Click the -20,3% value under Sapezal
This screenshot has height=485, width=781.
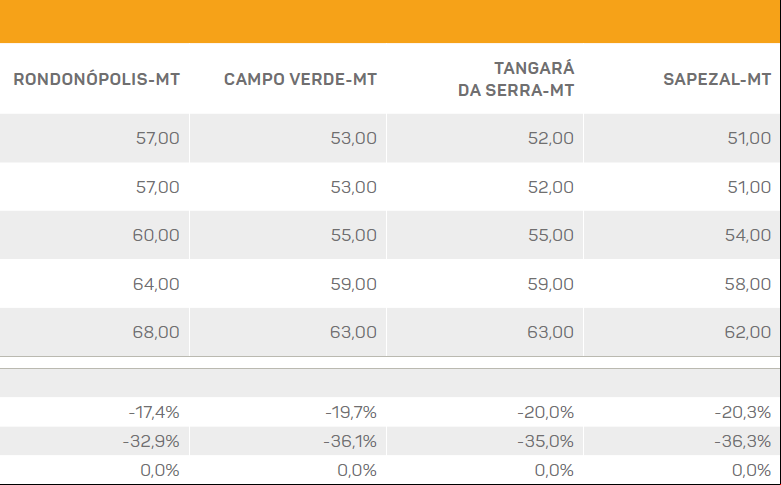pos(743,412)
